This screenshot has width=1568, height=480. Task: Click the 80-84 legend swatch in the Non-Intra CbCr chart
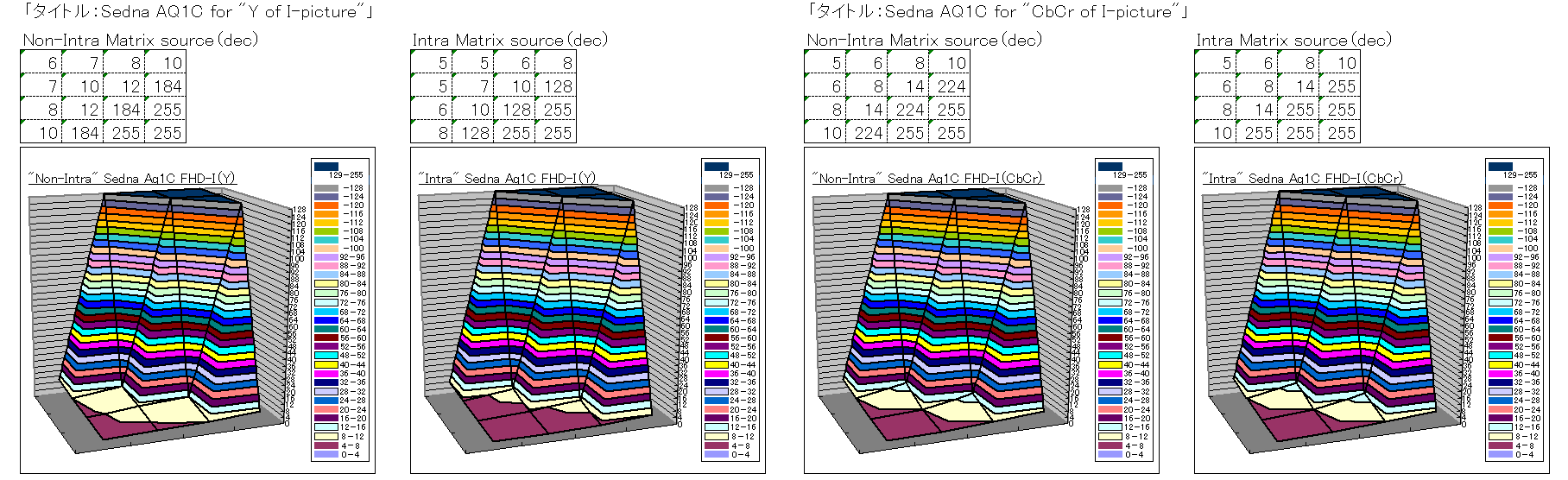(x=1110, y=283)
